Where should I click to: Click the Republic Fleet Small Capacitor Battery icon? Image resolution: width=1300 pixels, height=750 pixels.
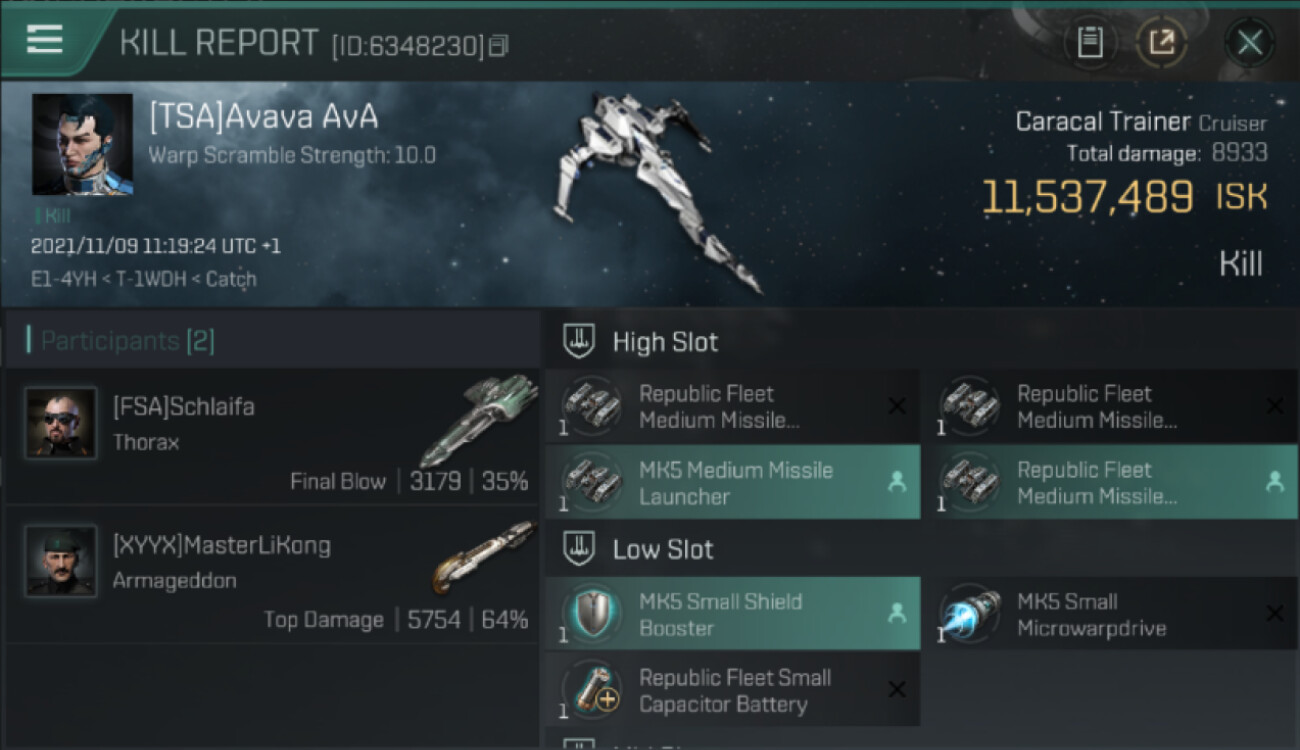[x=593, y=690]
